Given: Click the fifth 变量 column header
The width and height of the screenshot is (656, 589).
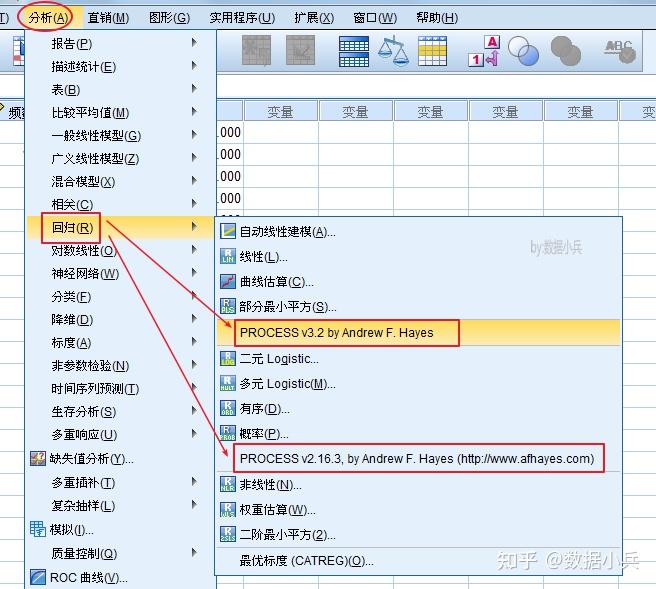Looking at the screenshot, I should pyautogui.click(x=580, y=111).
